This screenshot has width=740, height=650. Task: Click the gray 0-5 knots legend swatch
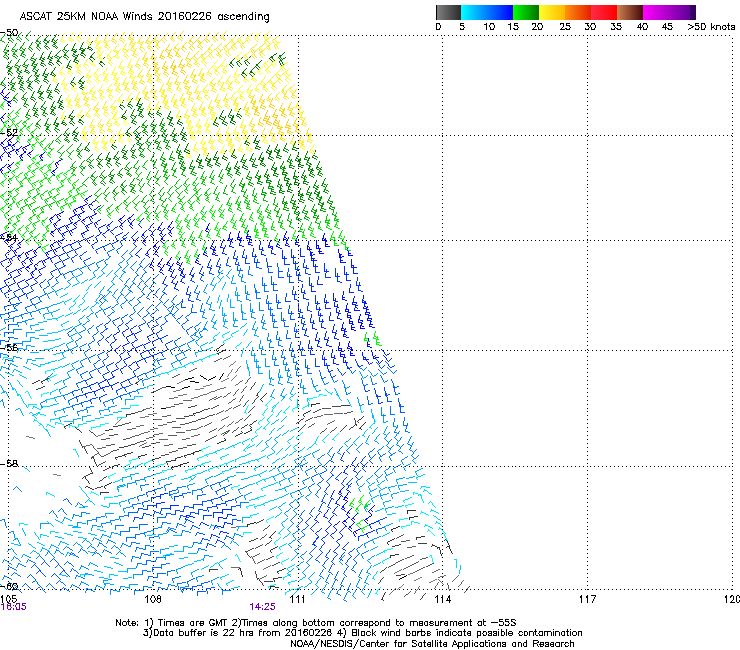point(448,12)
